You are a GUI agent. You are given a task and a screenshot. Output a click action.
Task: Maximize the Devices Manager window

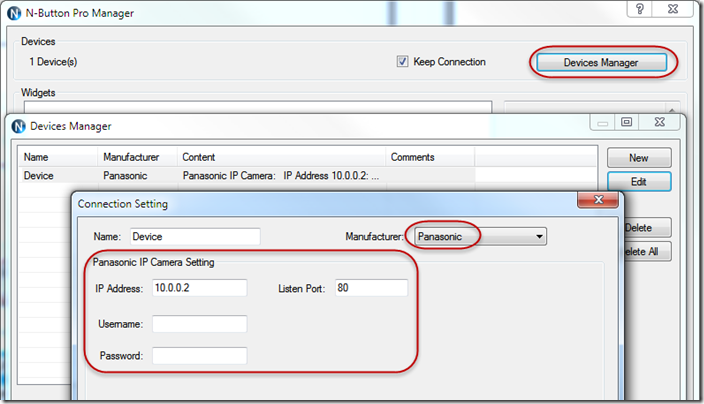click(626, 122)
